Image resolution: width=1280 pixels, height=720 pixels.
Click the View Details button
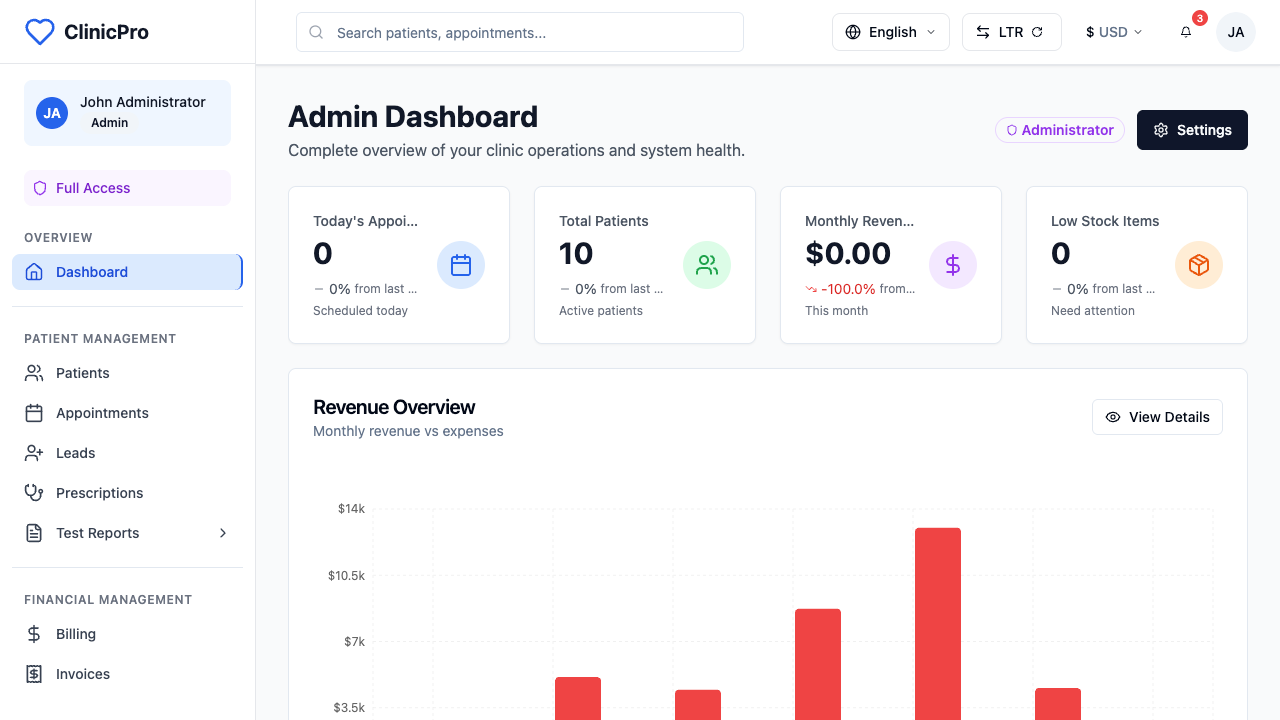pos(1157,417)
